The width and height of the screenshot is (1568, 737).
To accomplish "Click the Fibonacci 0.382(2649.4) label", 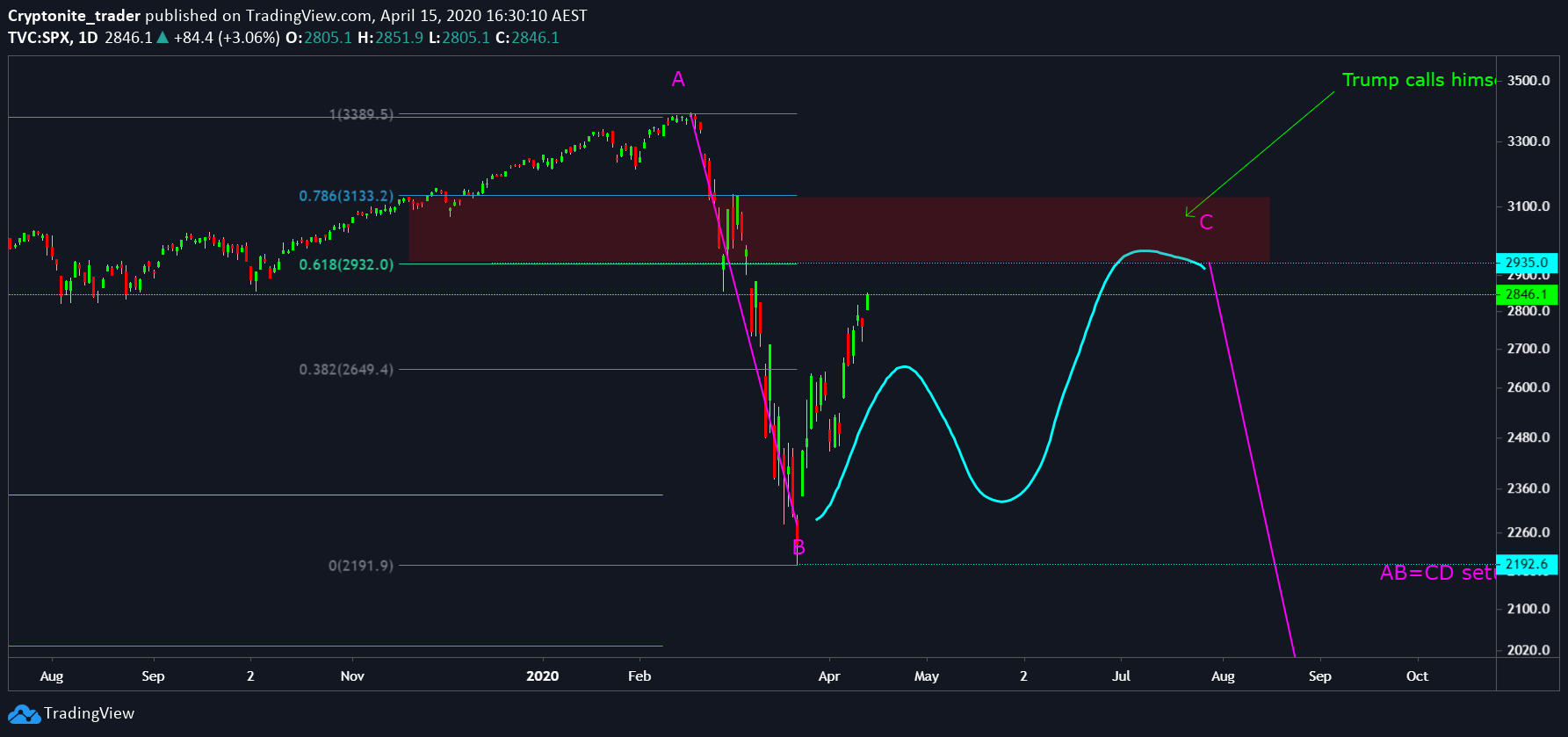I will 346,370.
